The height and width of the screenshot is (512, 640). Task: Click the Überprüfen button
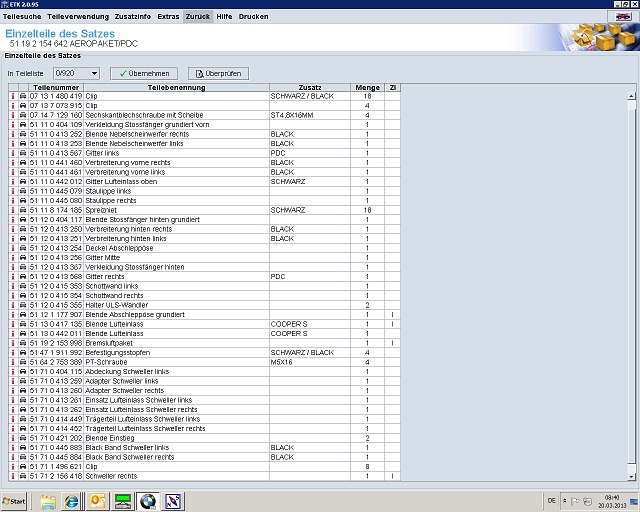217,73
